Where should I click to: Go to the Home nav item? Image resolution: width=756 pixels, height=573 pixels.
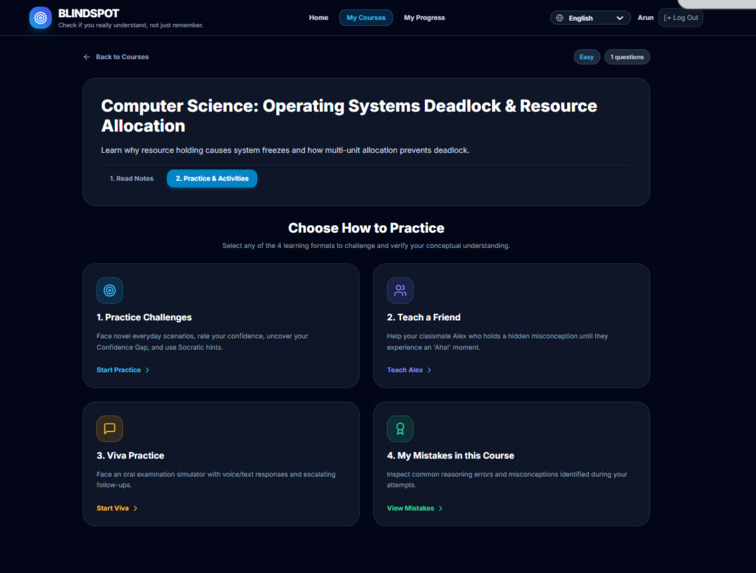318,18
